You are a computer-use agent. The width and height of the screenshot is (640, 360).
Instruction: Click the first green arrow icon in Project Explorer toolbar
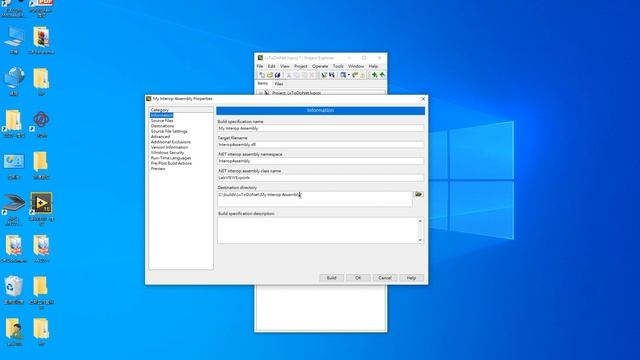point(374,75)
